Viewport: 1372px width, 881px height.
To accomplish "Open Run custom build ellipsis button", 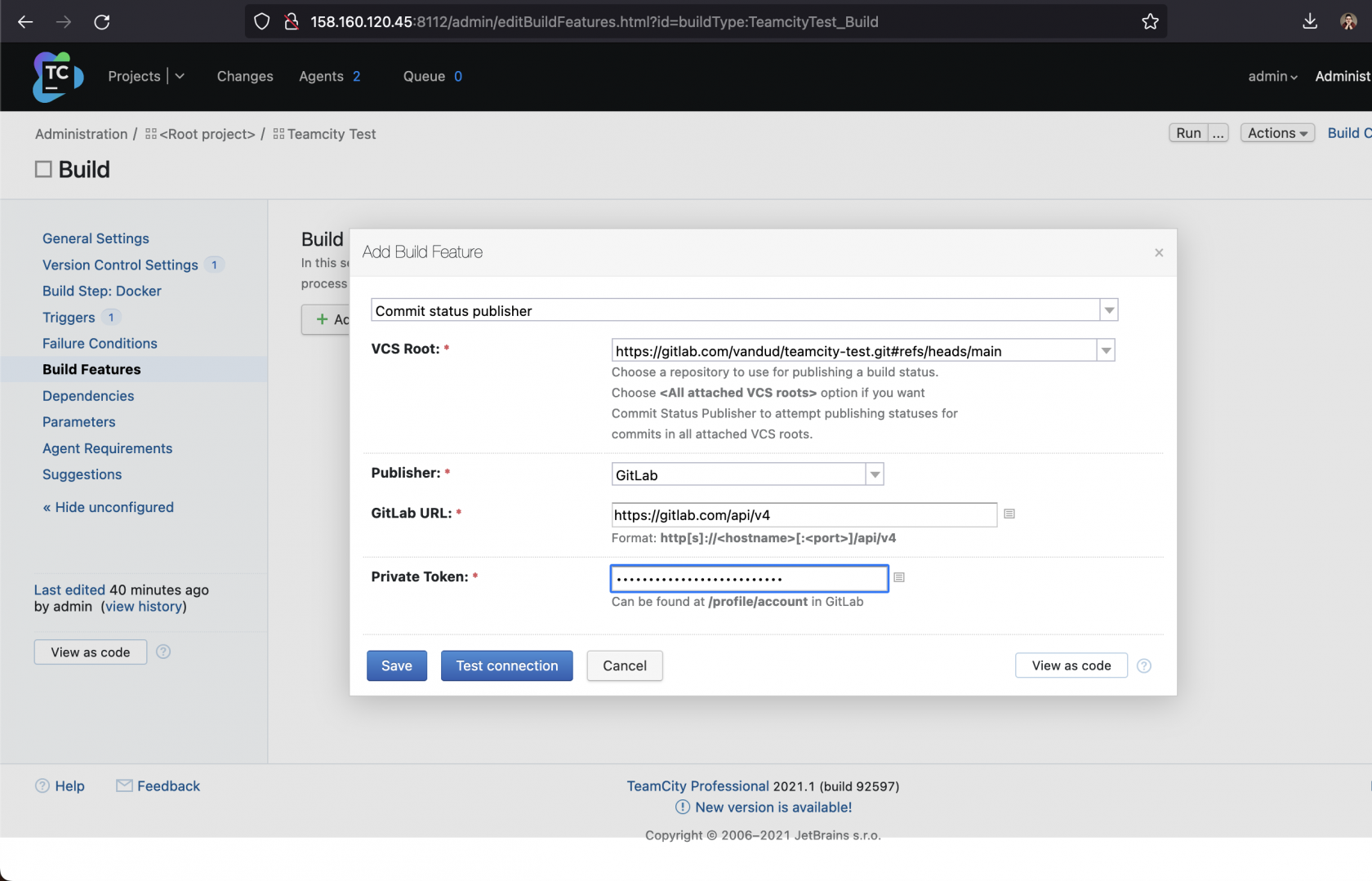I will [x=1218, y=133].
